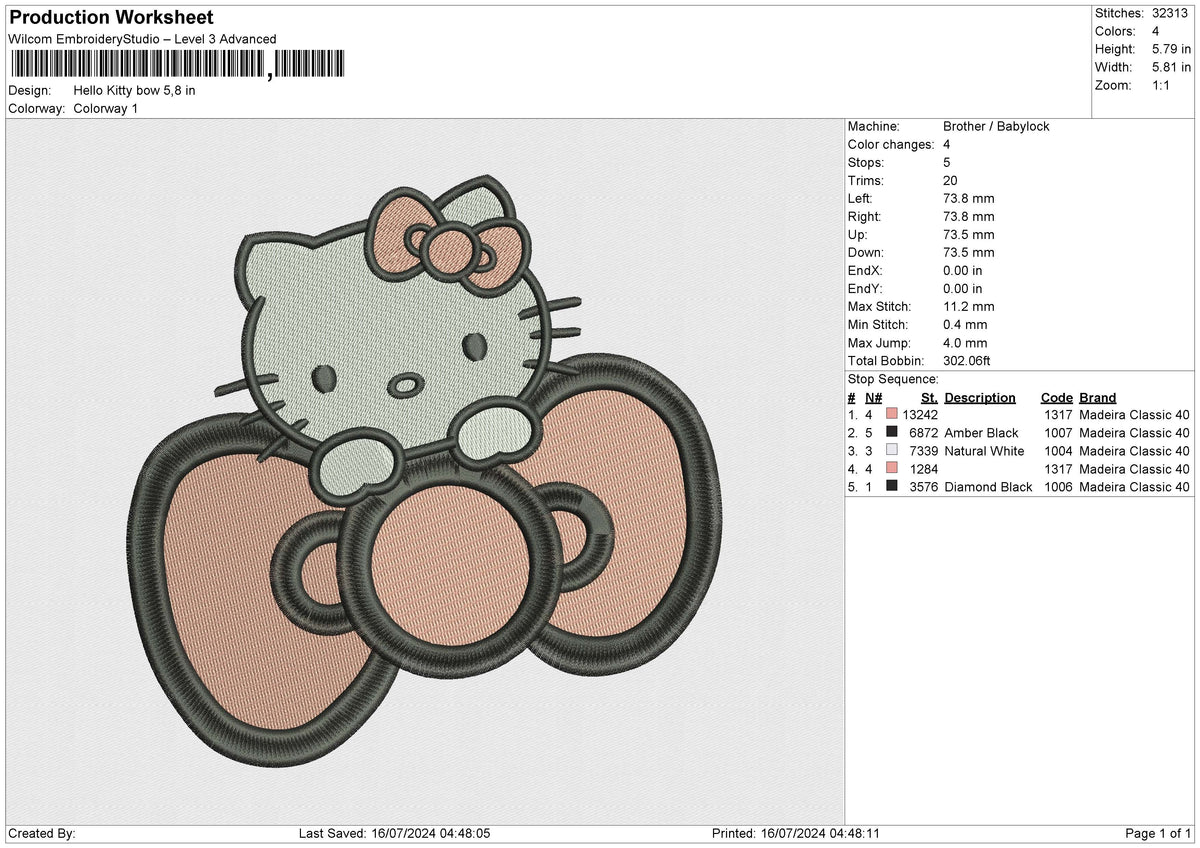1200x848 pixels.
Task: Select the design name 'Hello Kitty bow 5,8 in'
Action: pos(134,91)
